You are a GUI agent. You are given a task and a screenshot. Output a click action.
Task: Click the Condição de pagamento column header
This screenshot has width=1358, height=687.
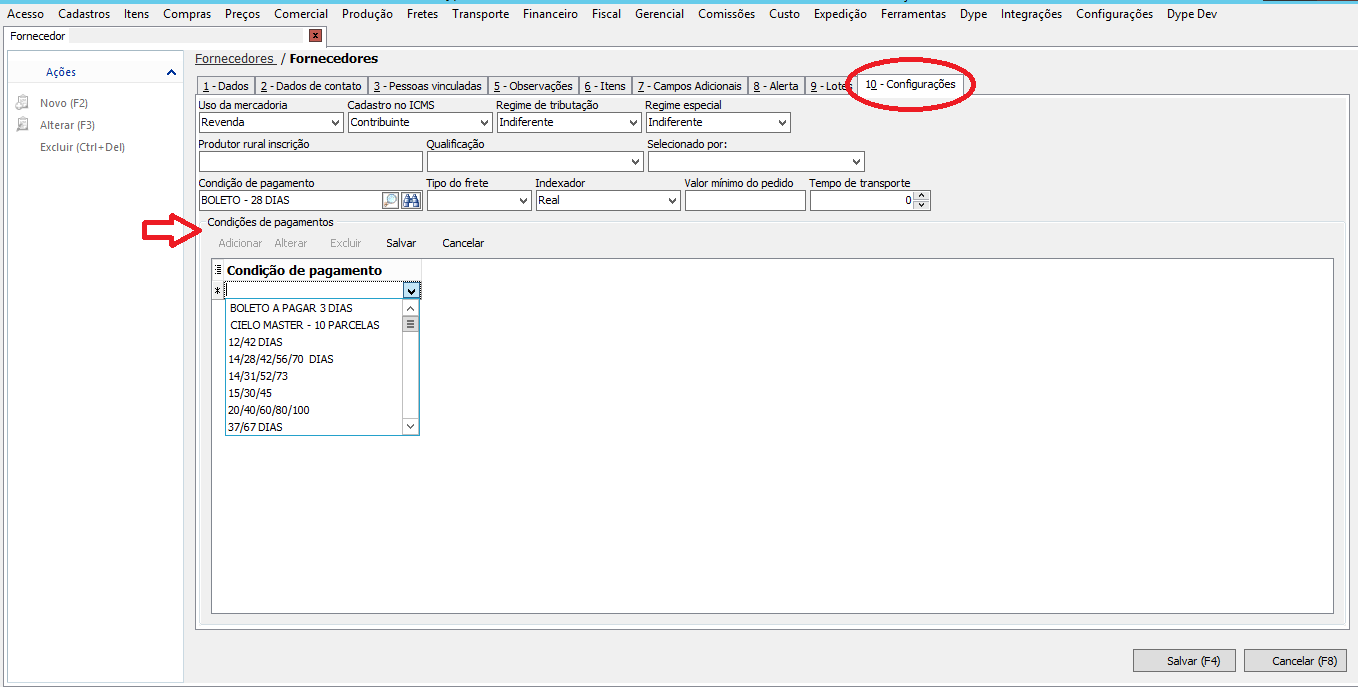(x=323, y=270)
